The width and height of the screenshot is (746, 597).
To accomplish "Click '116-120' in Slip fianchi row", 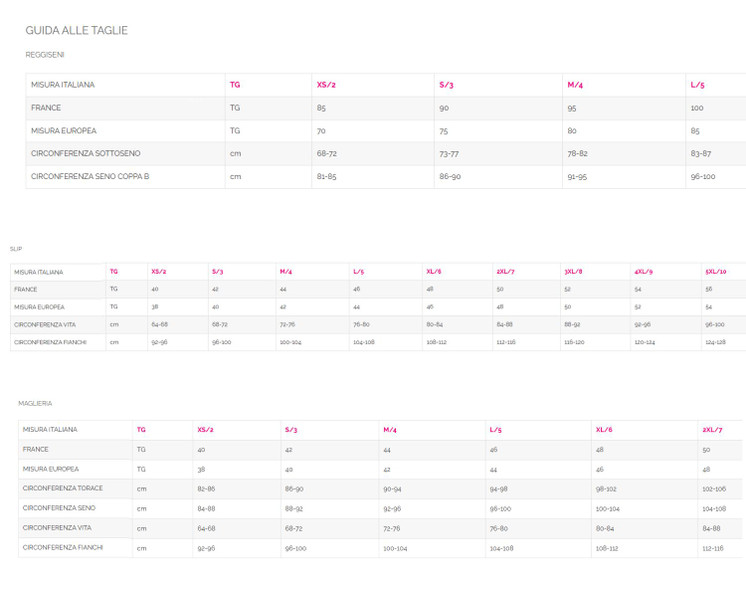I will 574,342.
